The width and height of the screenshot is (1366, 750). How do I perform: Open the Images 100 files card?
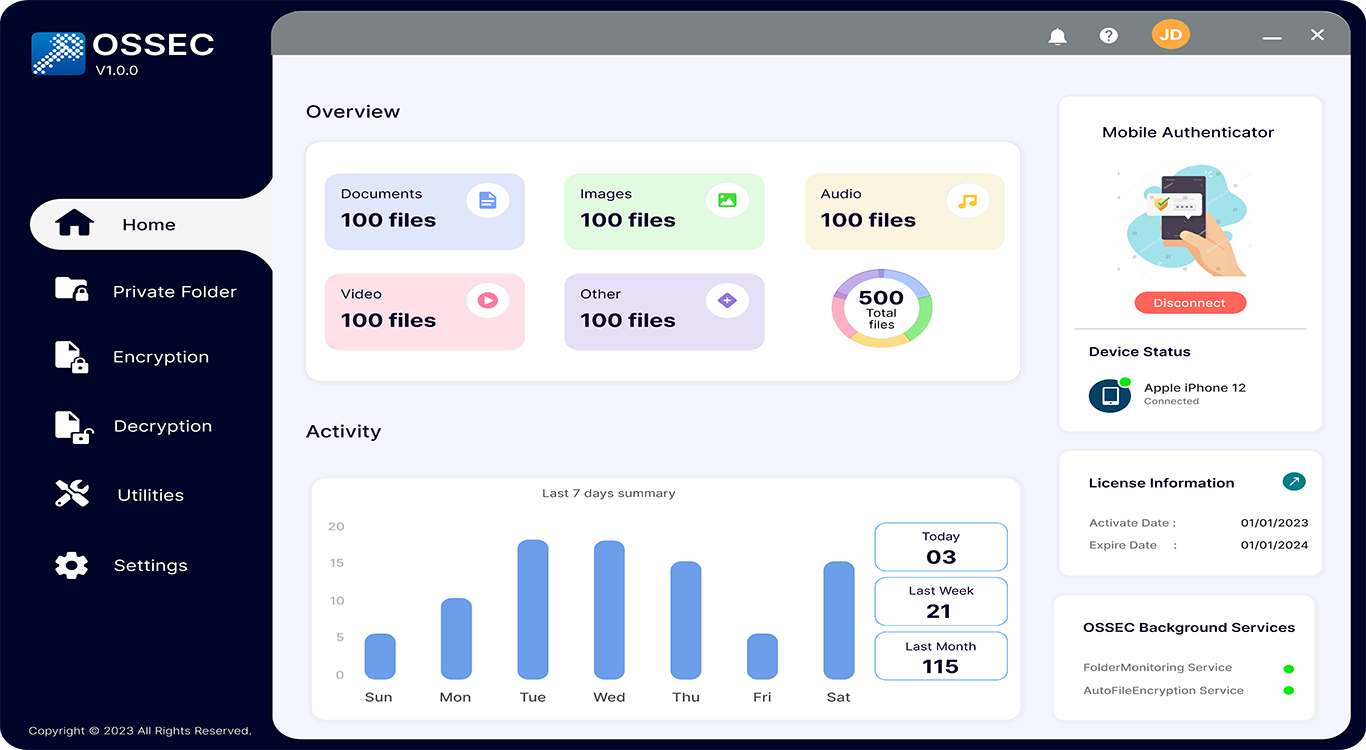(x=664, y=211)
